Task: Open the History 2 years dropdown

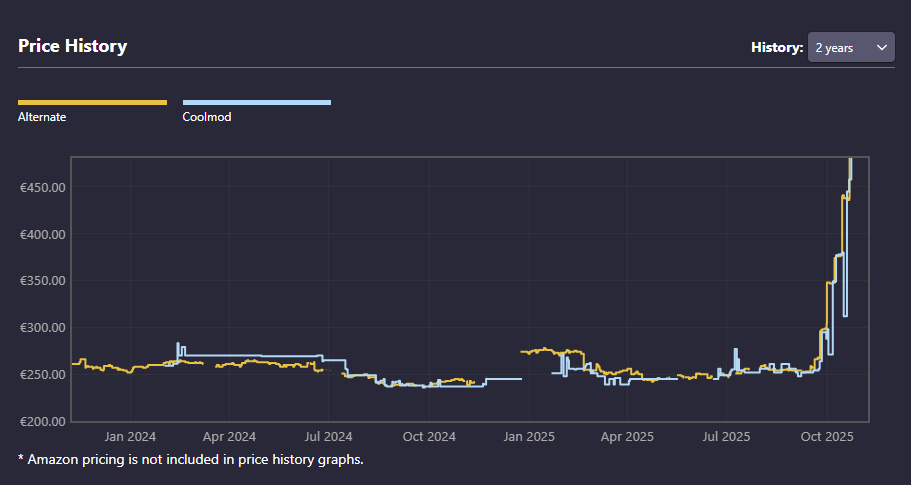Action: (x=851, y=47)
